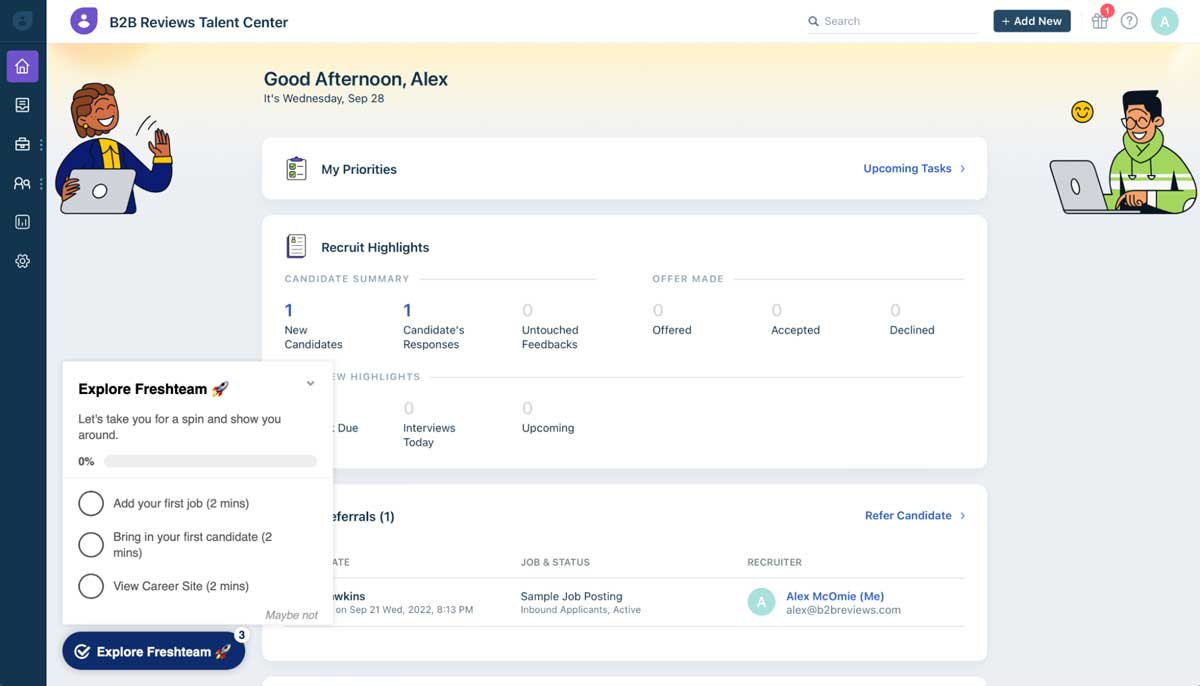The width and height of the screenshot is (1200, 686).
Task: Open Settings via the gear icon
Action: pyautogui.click(x=23, y=260)
